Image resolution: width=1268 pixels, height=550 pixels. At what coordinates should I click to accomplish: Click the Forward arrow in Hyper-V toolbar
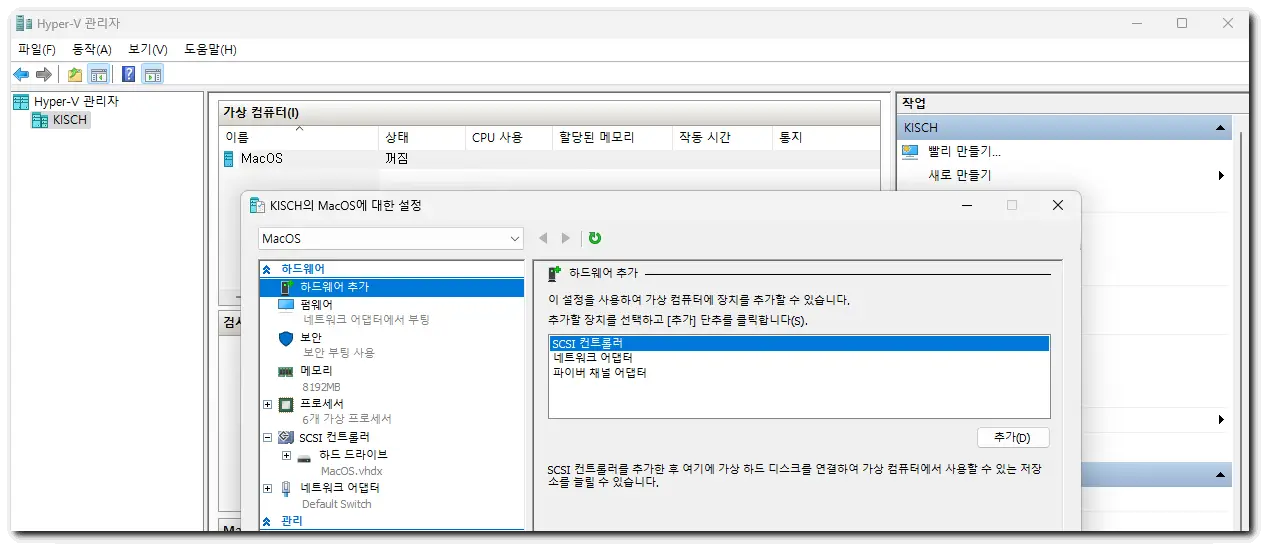coord(43,74)
